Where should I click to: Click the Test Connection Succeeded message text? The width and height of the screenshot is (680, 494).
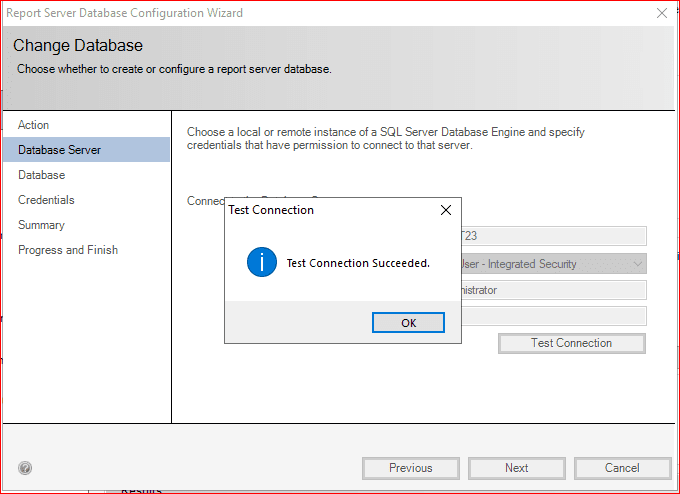coord(357,264)
